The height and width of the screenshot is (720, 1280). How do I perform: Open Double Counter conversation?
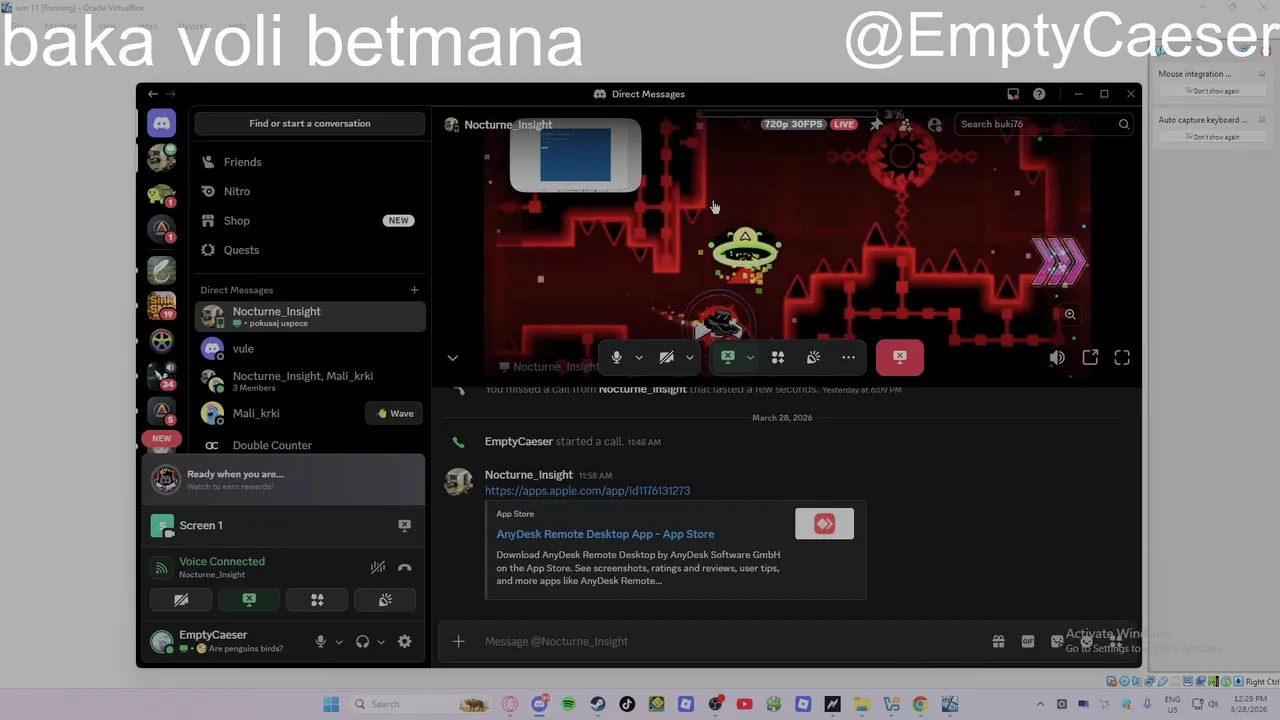pos(310,445)
